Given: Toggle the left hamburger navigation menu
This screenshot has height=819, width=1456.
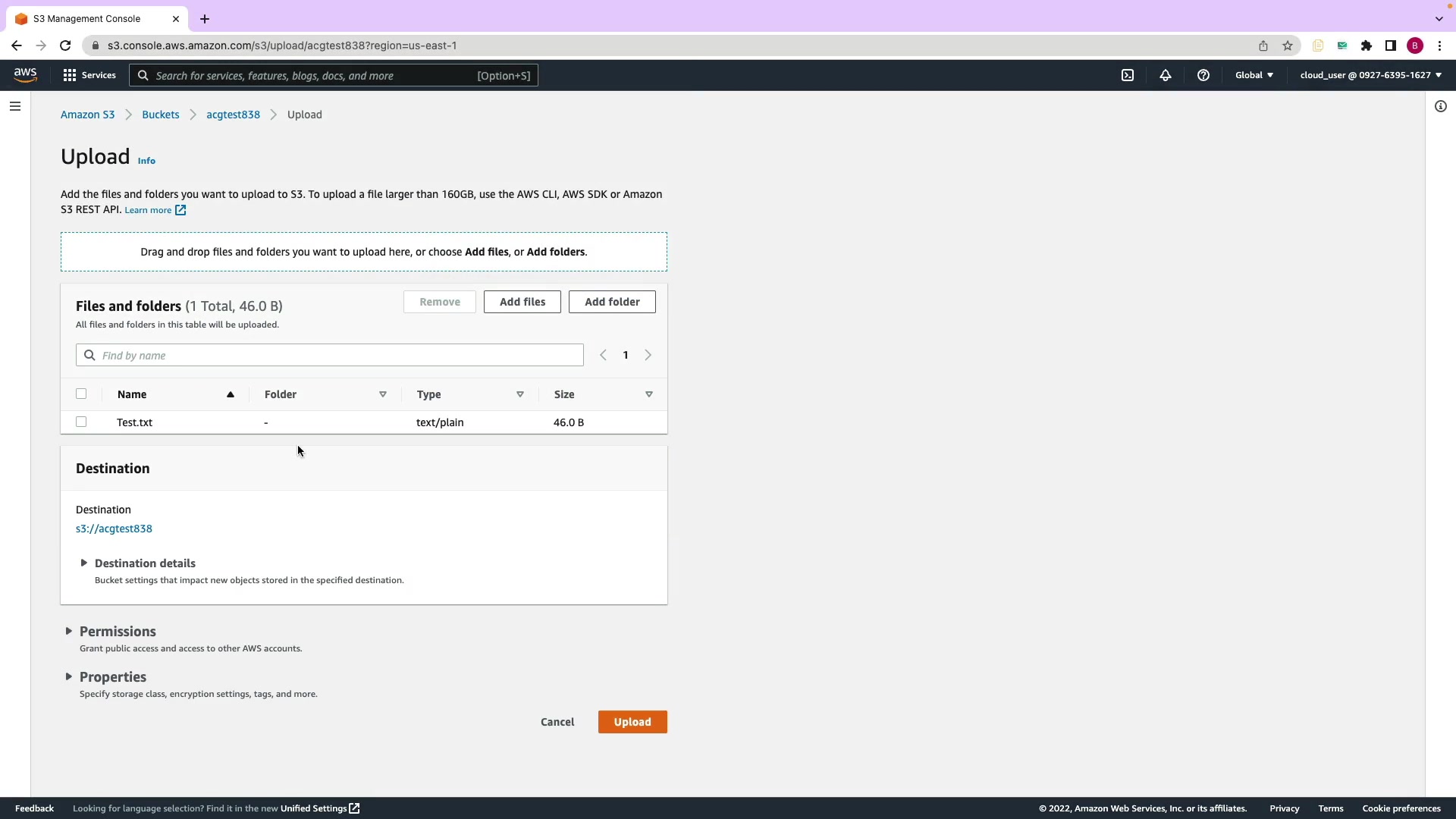Looking at the screenshot, I should pos(15,106).
